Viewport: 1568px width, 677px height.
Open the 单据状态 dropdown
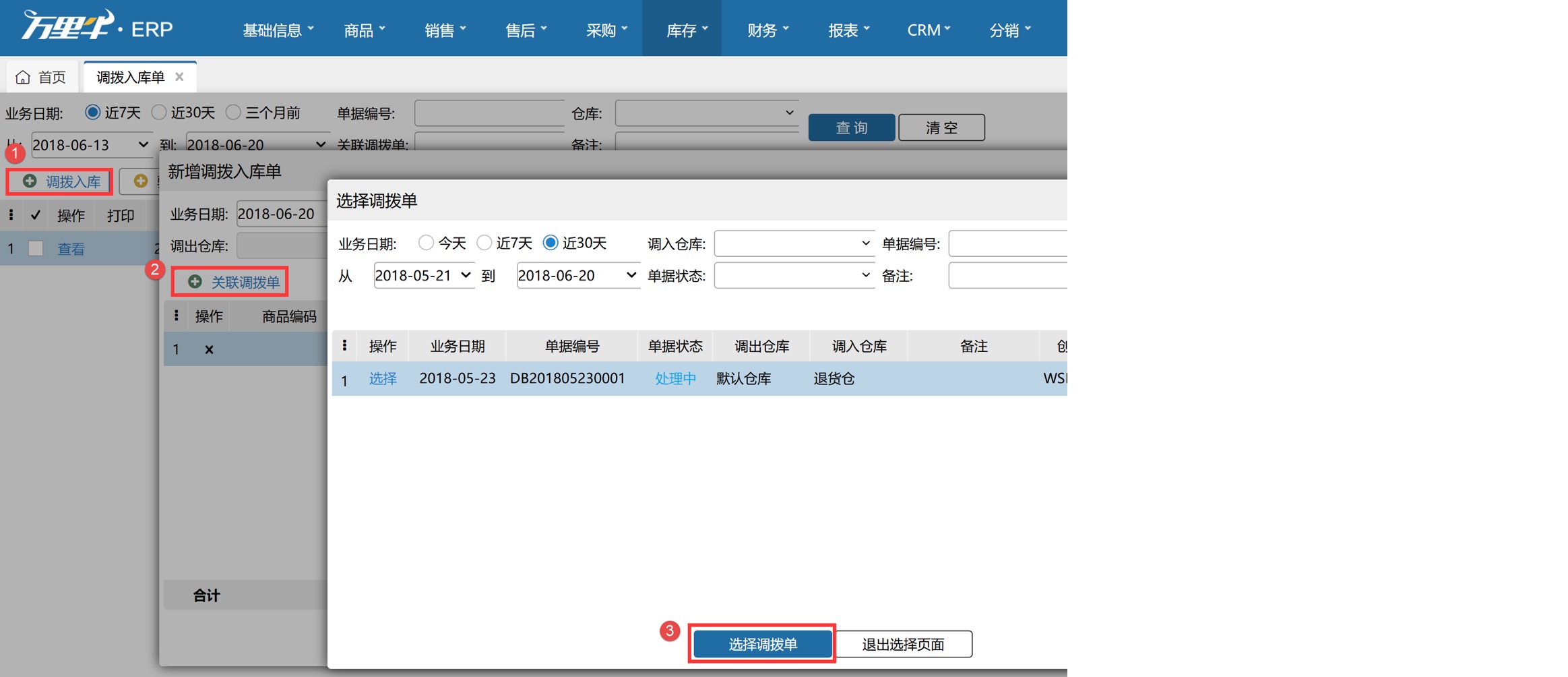[794, 275]
